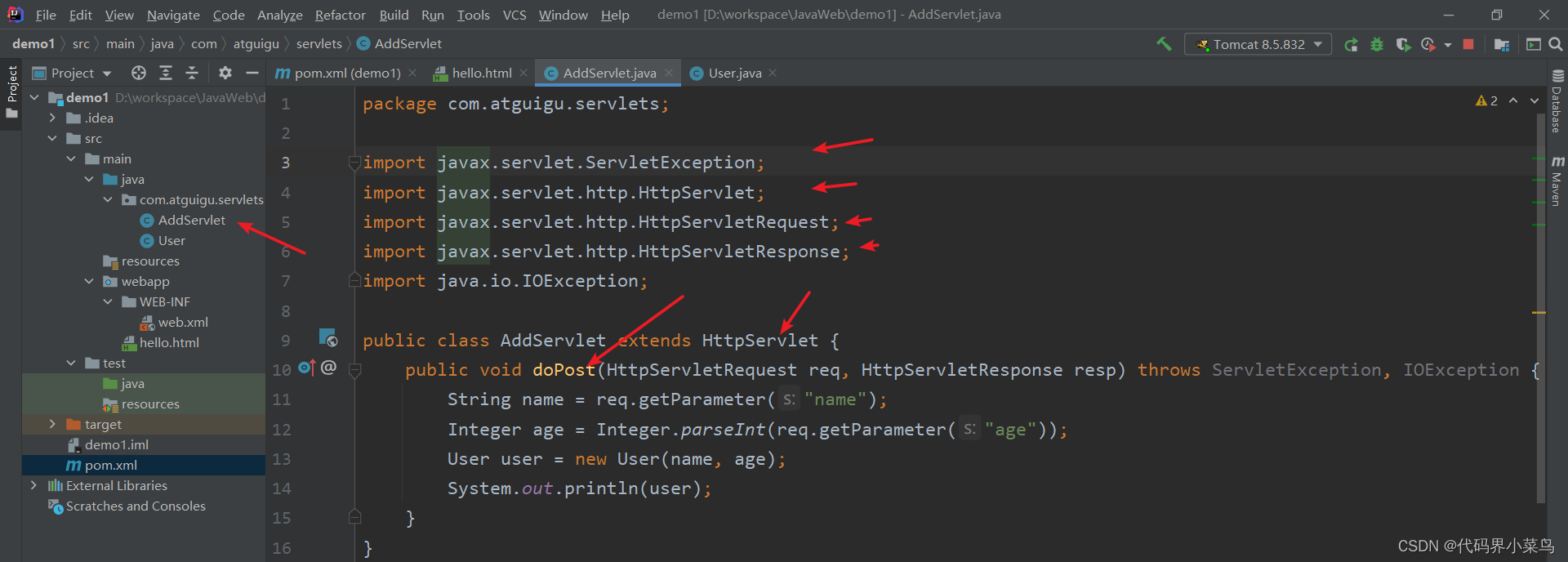
Task: Launch the profiler run icon
Action: click(1428, 44)
